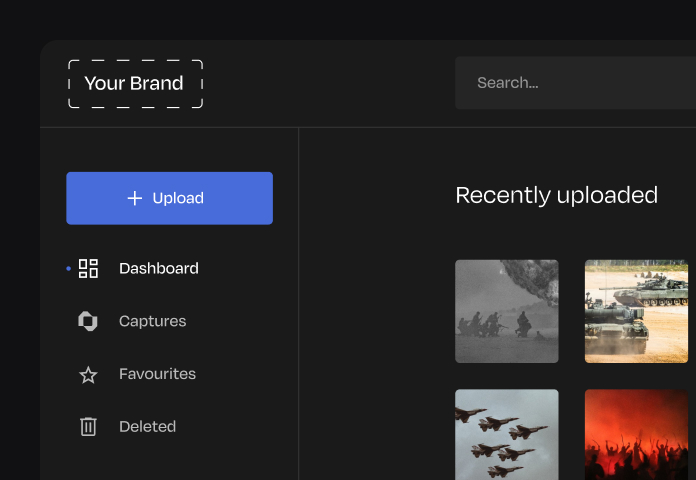Image resolution: width=696 pixels, height=480 pixels.
Task: Click the Deleted trash can icon
Action: (x=88, y=427)
